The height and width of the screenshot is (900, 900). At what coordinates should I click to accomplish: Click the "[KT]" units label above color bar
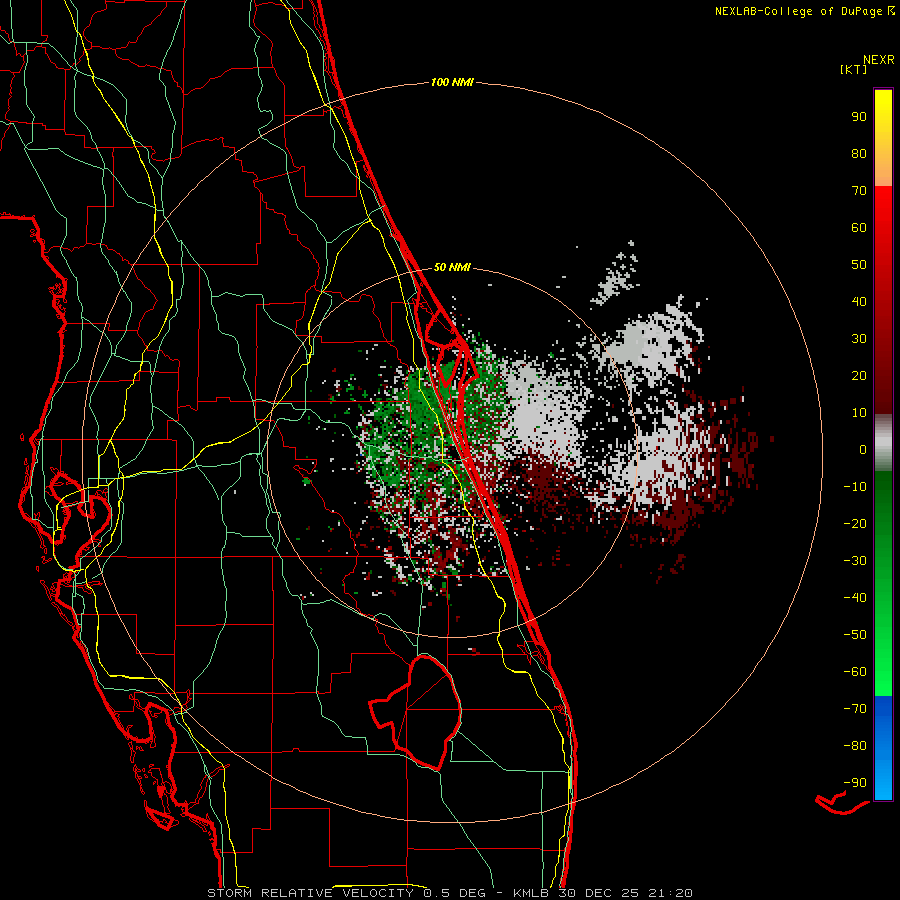point(853,69)
